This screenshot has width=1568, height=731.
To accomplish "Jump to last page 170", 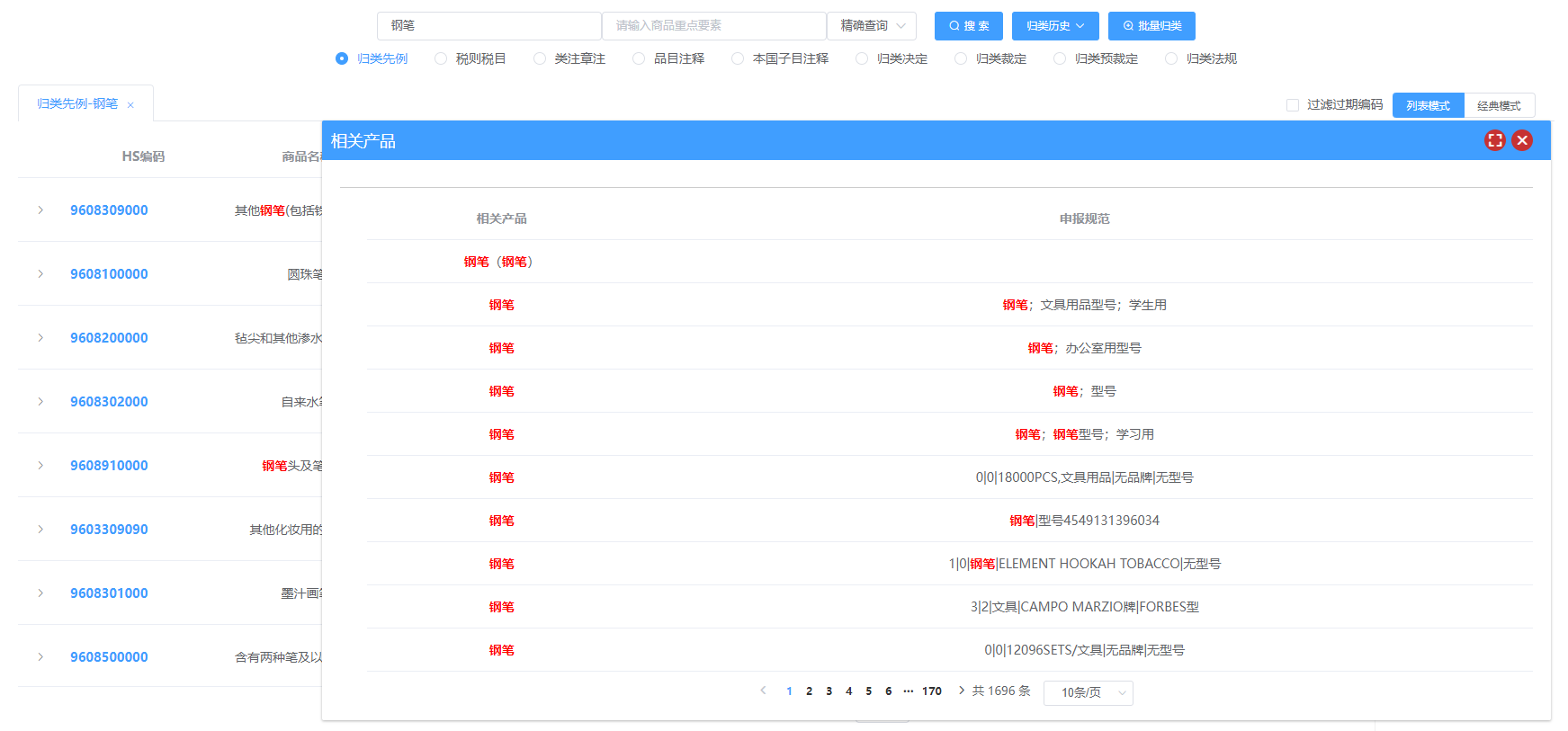I will (x=932, y=691).
